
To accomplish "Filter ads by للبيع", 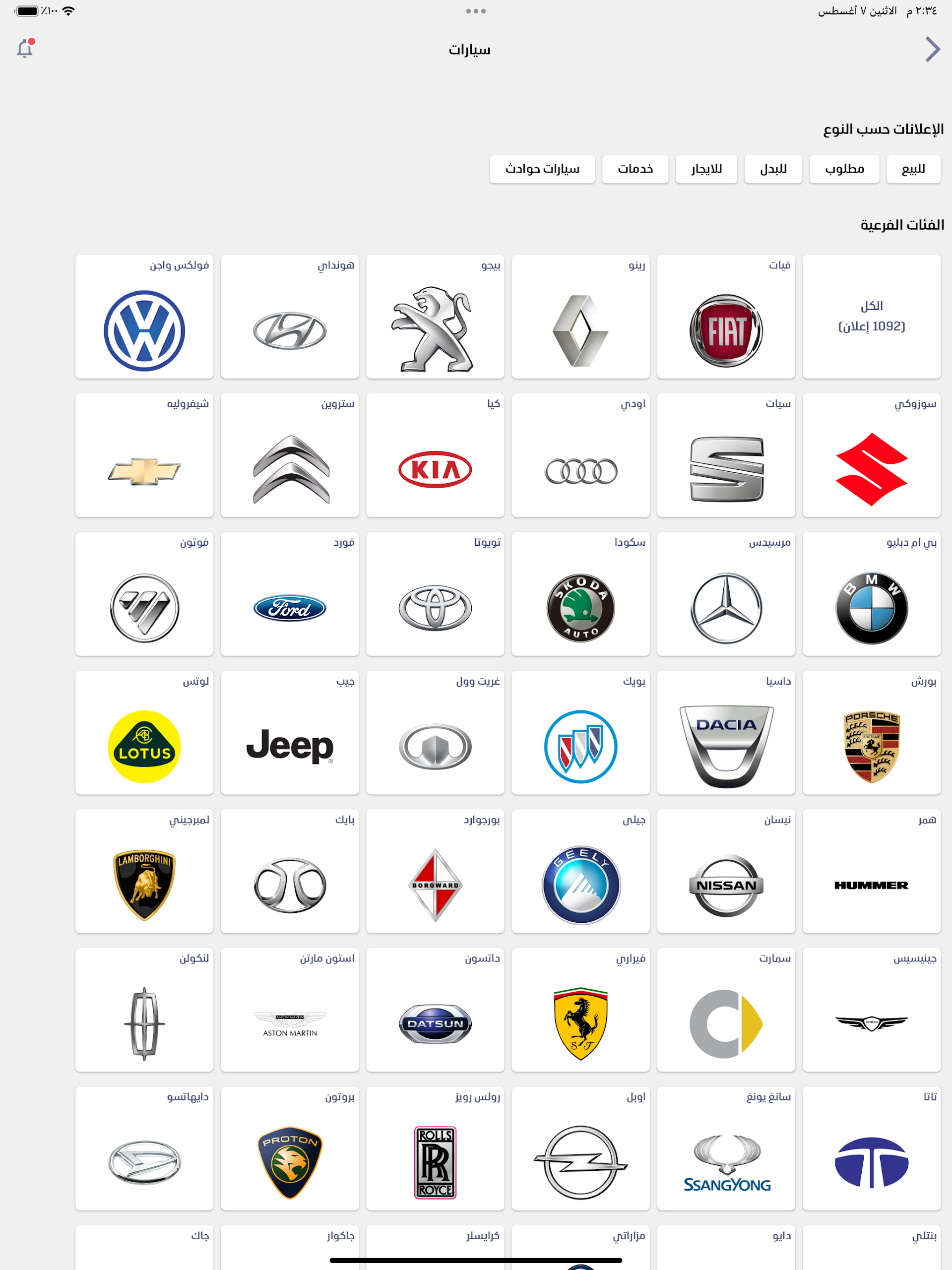I will pyautogui.click(x=913, y=169).
